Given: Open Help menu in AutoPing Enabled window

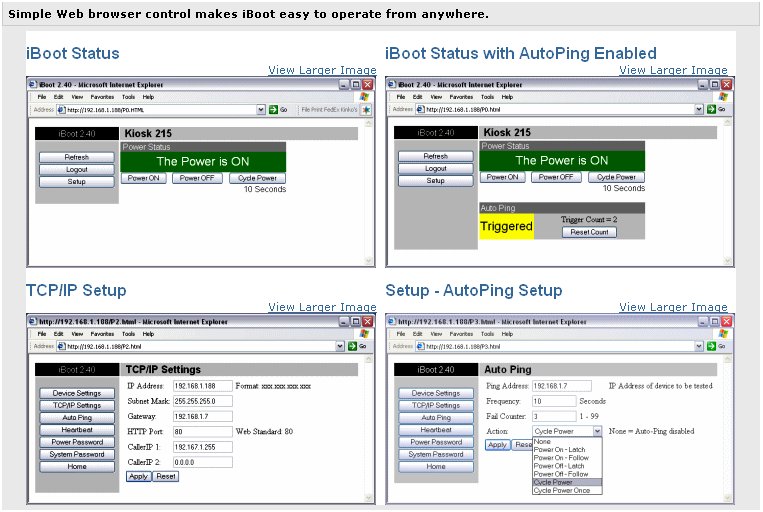Looking at the screenshot, I should (508, 97).
